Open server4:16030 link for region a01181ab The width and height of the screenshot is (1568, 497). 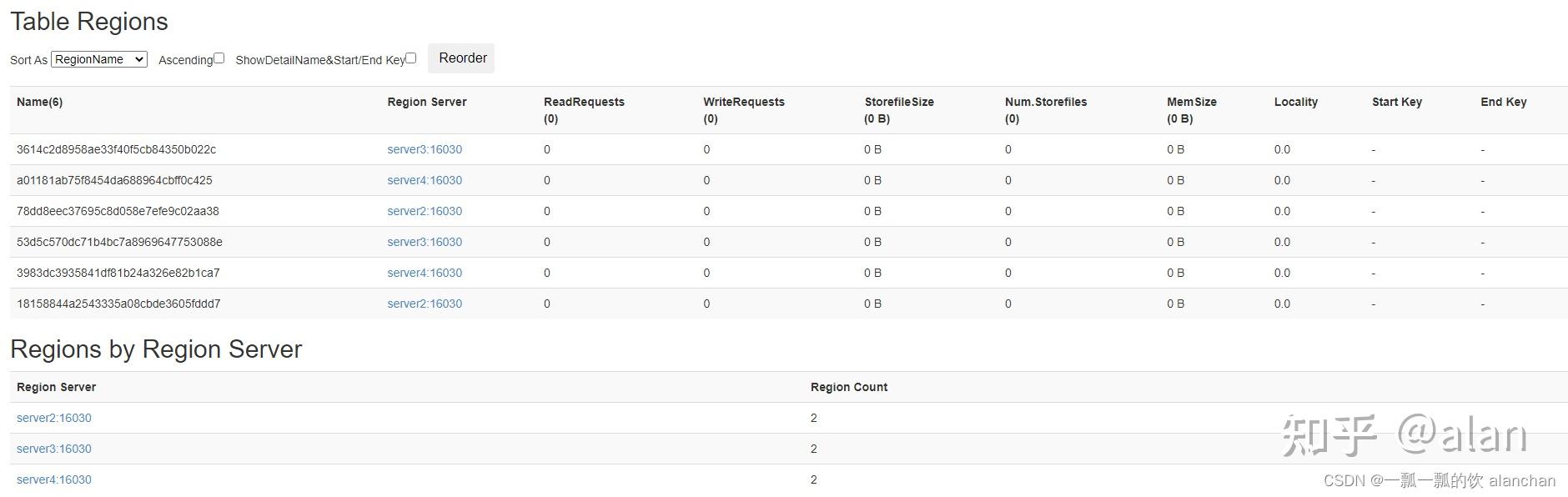pyautogui.click(x=425, y=180)
